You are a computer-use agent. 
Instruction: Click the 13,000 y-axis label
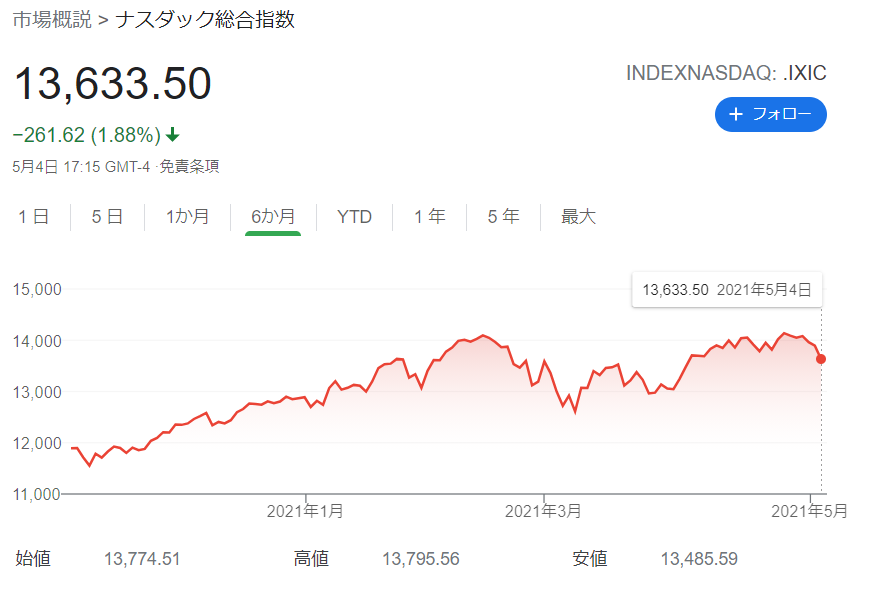37,392
